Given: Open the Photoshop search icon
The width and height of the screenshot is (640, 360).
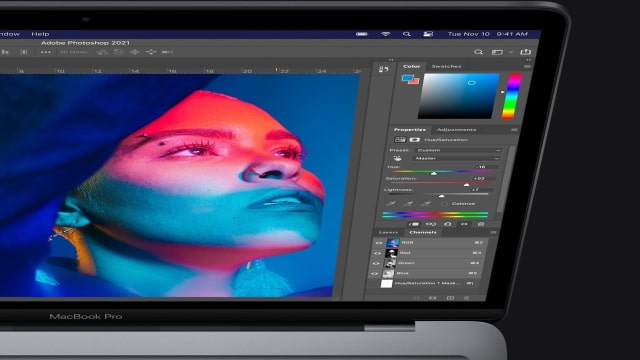Looking at the screenshot, I should 478,52.
